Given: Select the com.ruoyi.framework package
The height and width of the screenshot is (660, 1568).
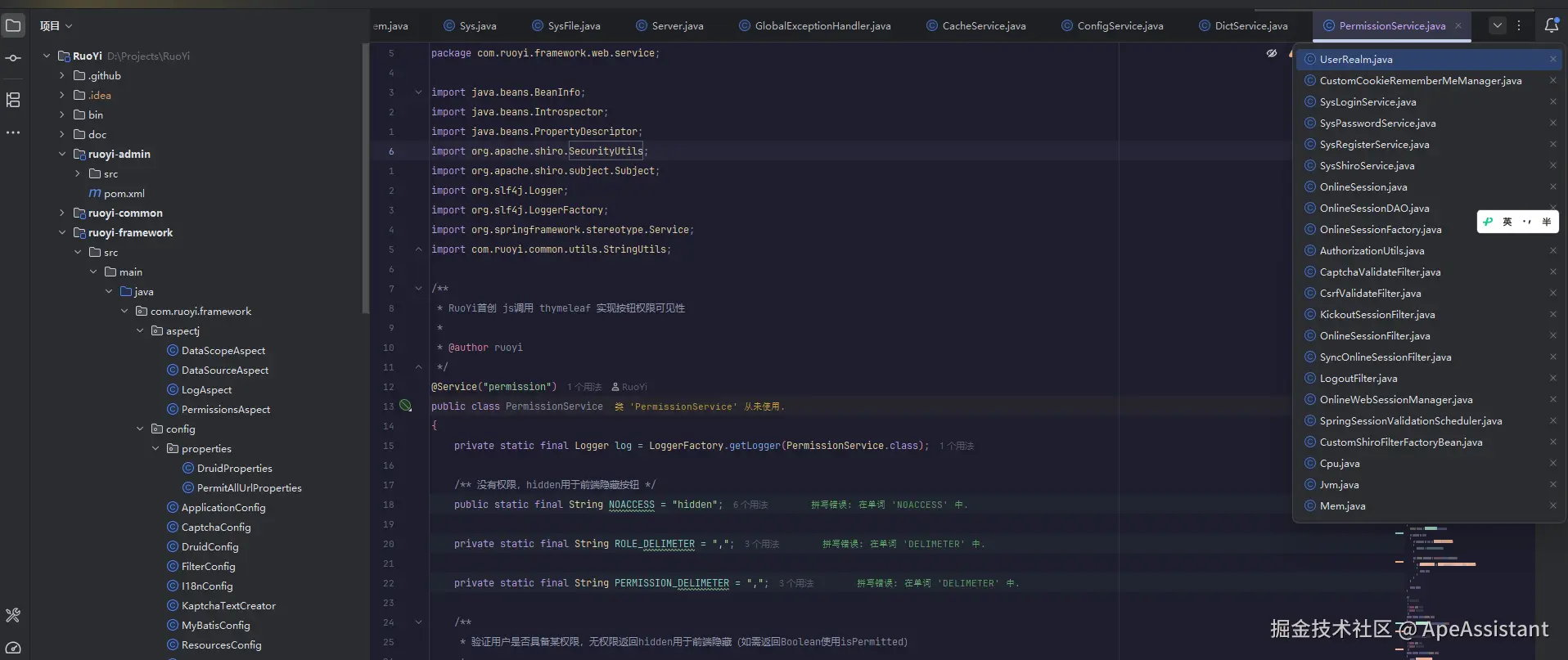Looking at the screenshot, I should point(201,311).
